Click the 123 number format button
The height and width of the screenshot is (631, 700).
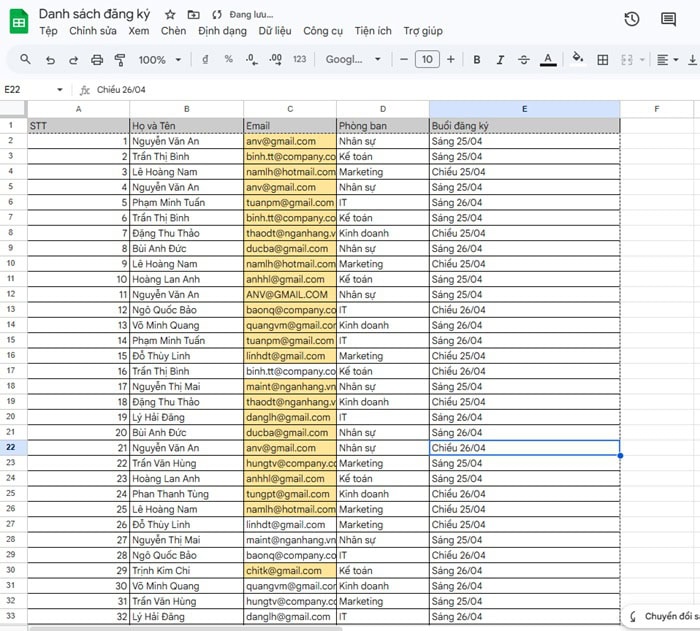pyautogui.click(x=299, y=60)
